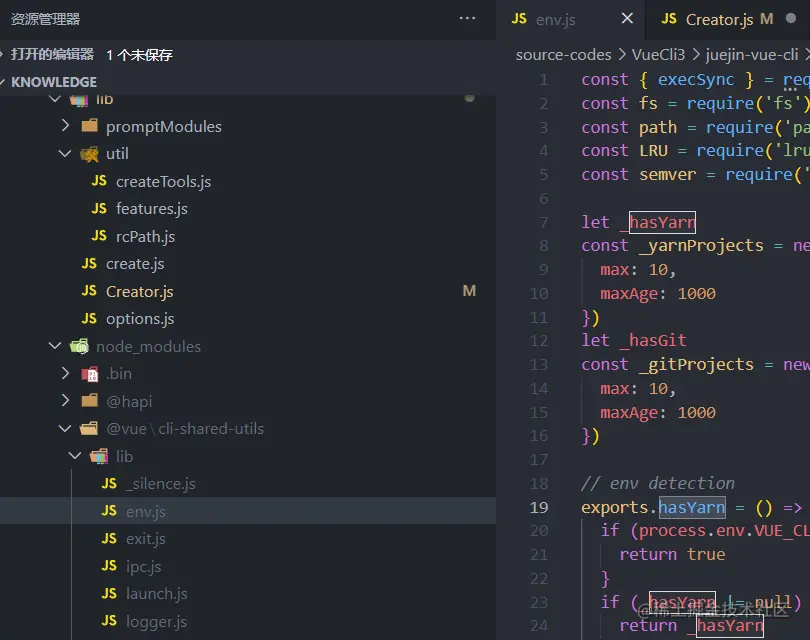This screenshot has height=640, width=810.
Task: Collapse the util folder chevron
Action: pos(65,153)
